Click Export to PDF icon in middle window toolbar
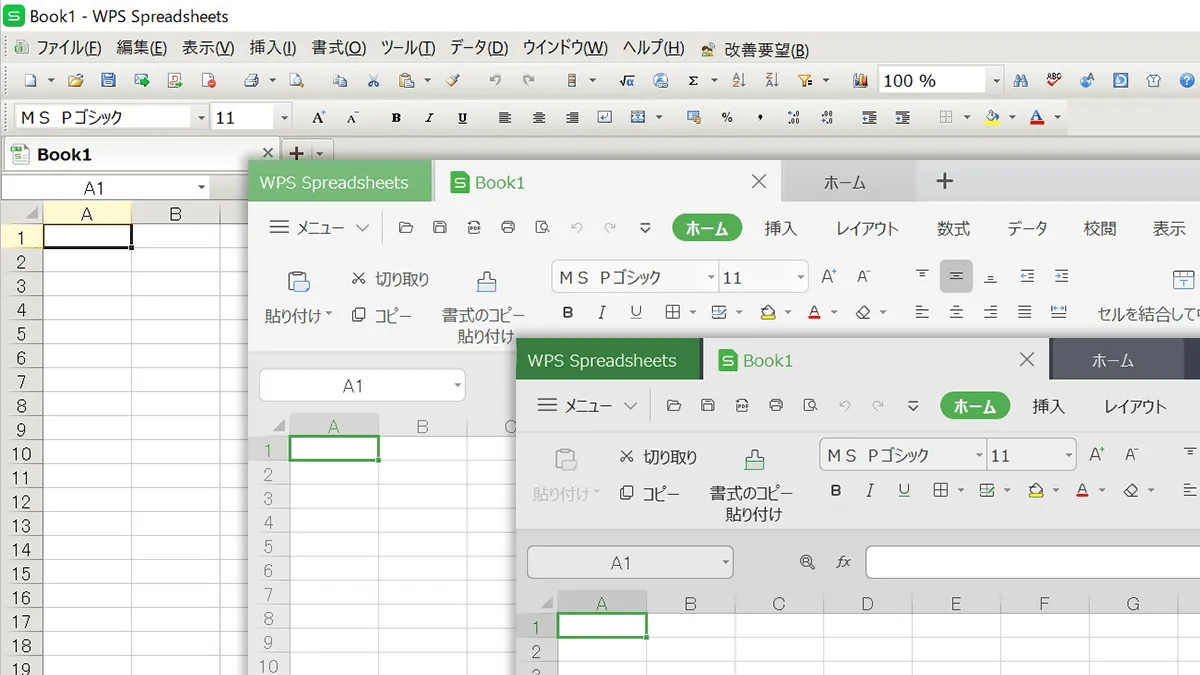1200x675 pixels. coord(474,228)
